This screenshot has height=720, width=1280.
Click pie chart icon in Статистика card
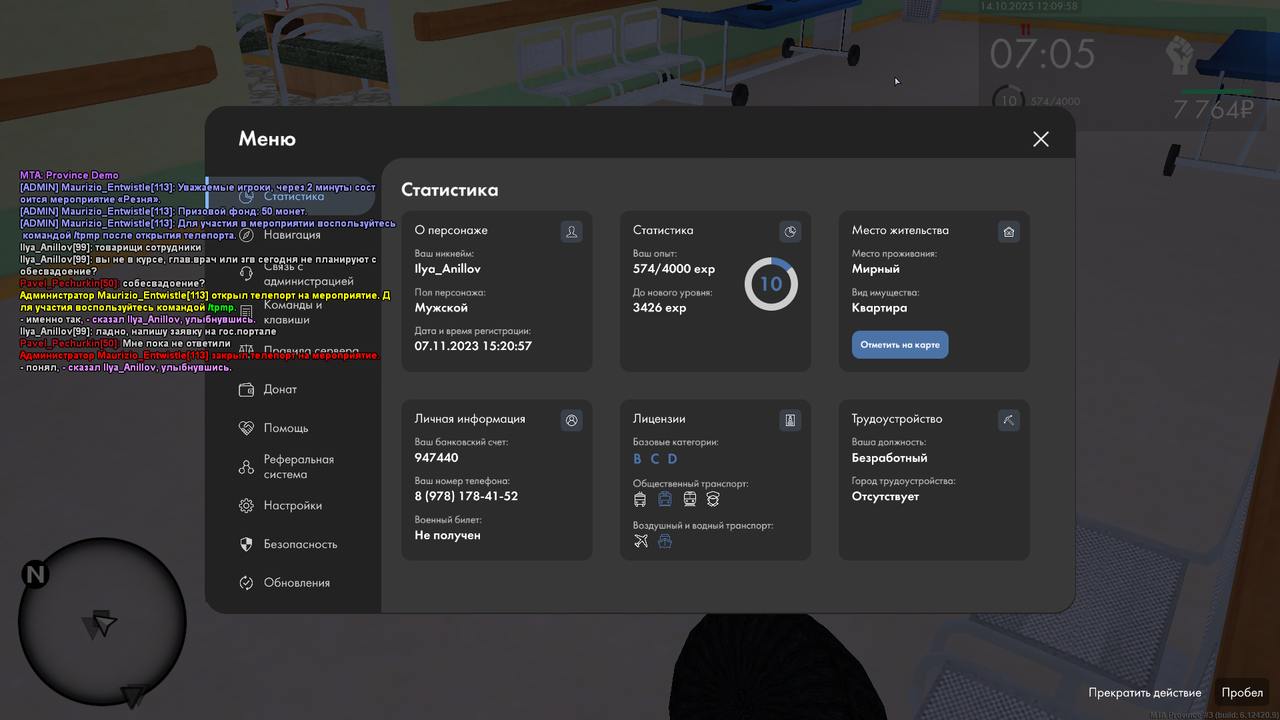[x=790, y=232]
